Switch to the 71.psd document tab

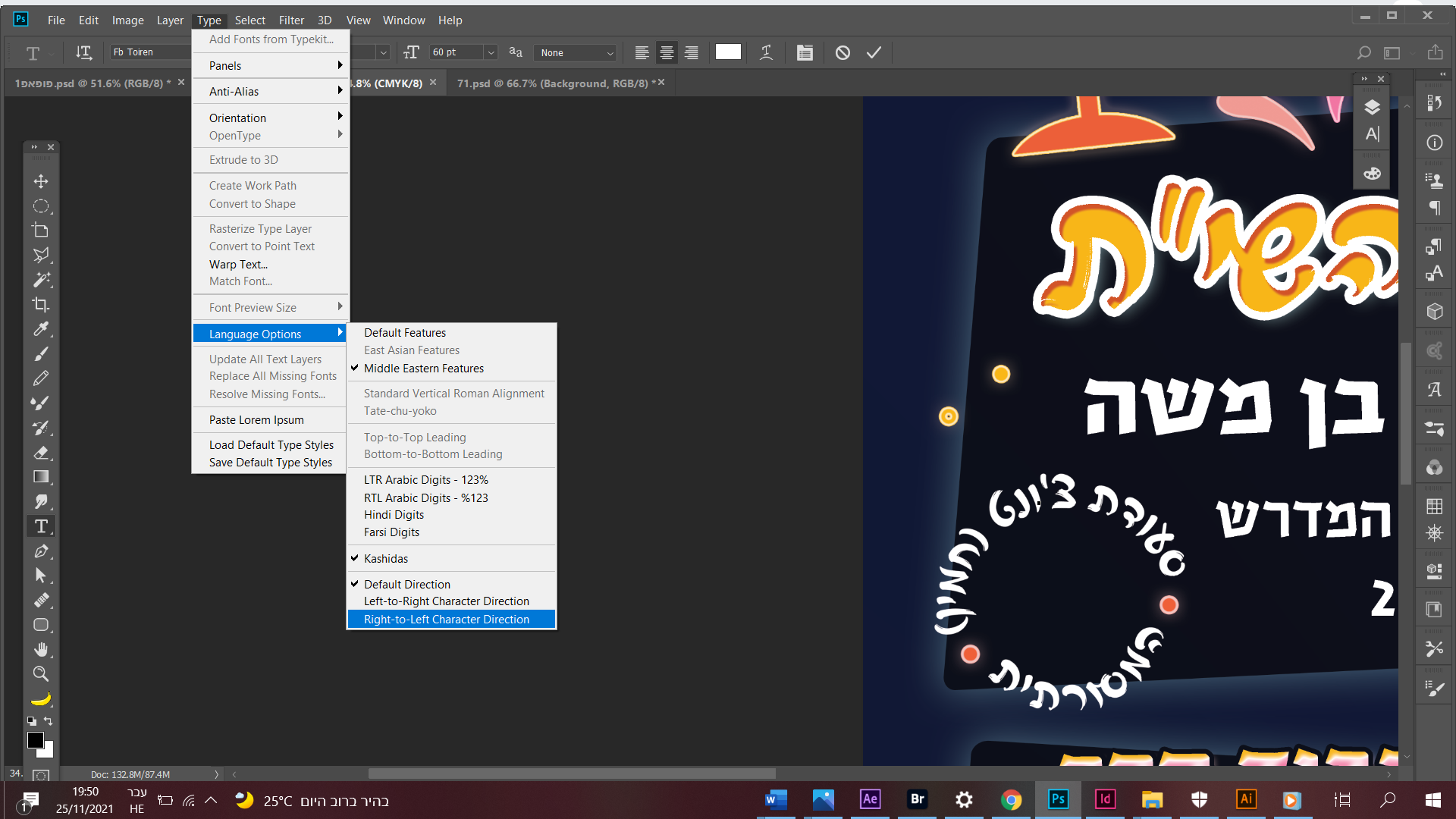coord(551,83)
